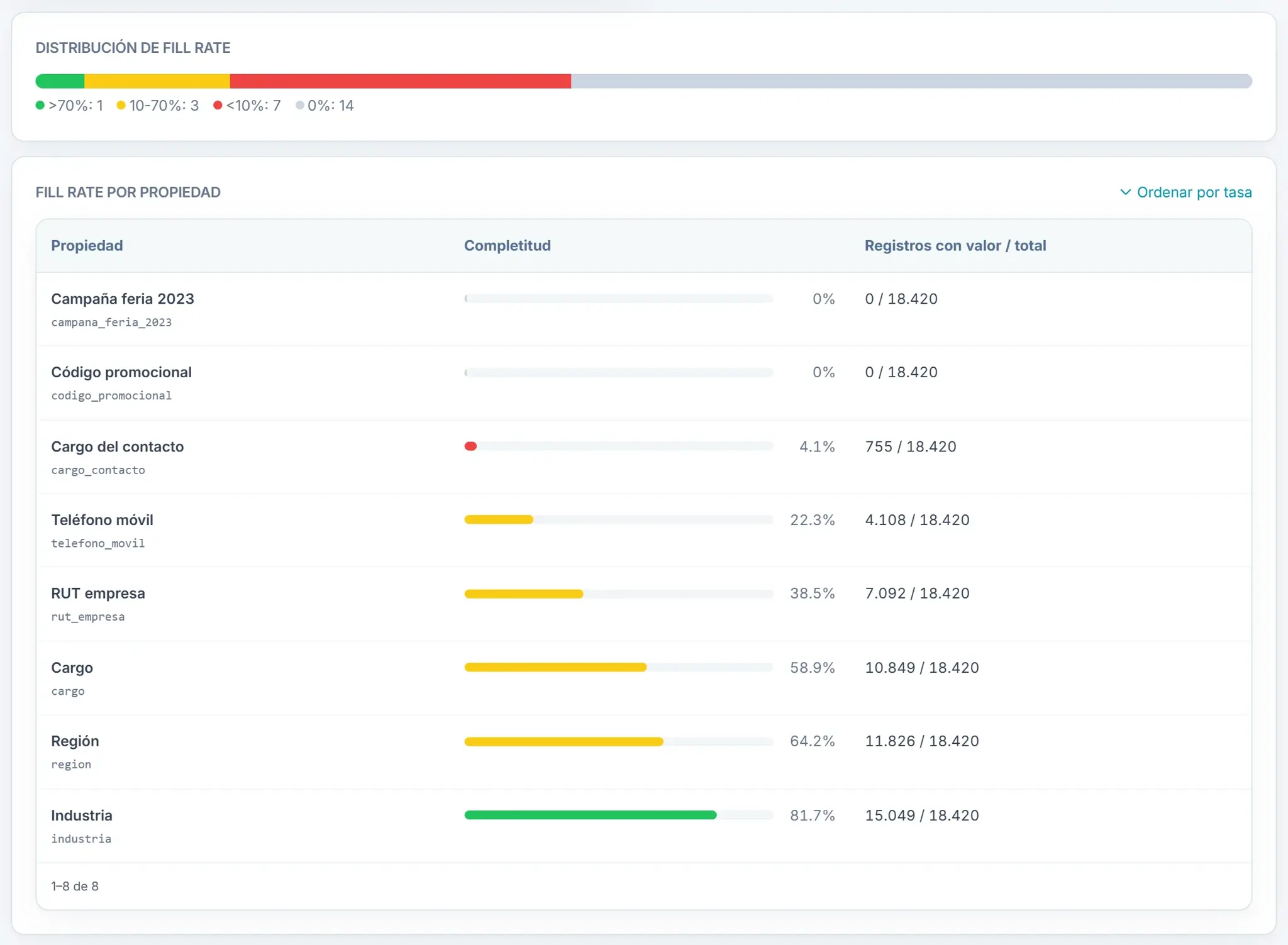Click Registros con valor / total header
The height and width of the screenshot is (945, 1288).
coord(955,246)
